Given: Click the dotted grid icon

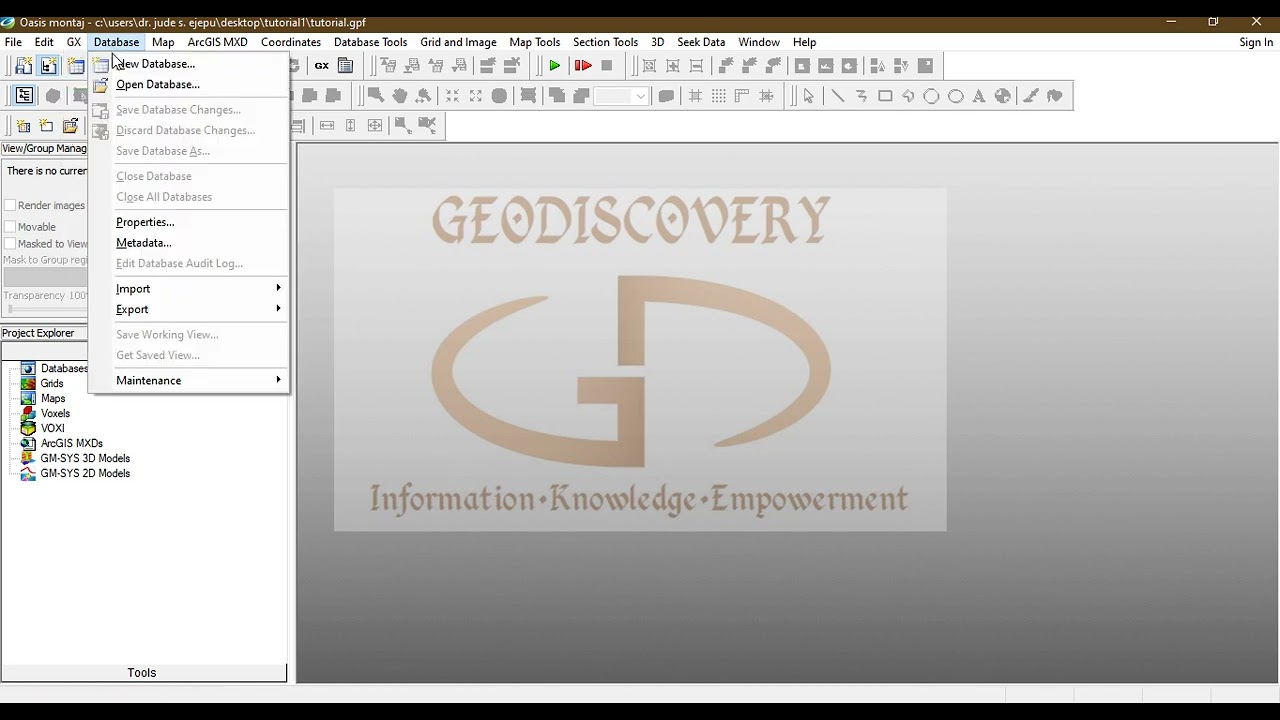Looking at the screenshot, I should 719,96.
